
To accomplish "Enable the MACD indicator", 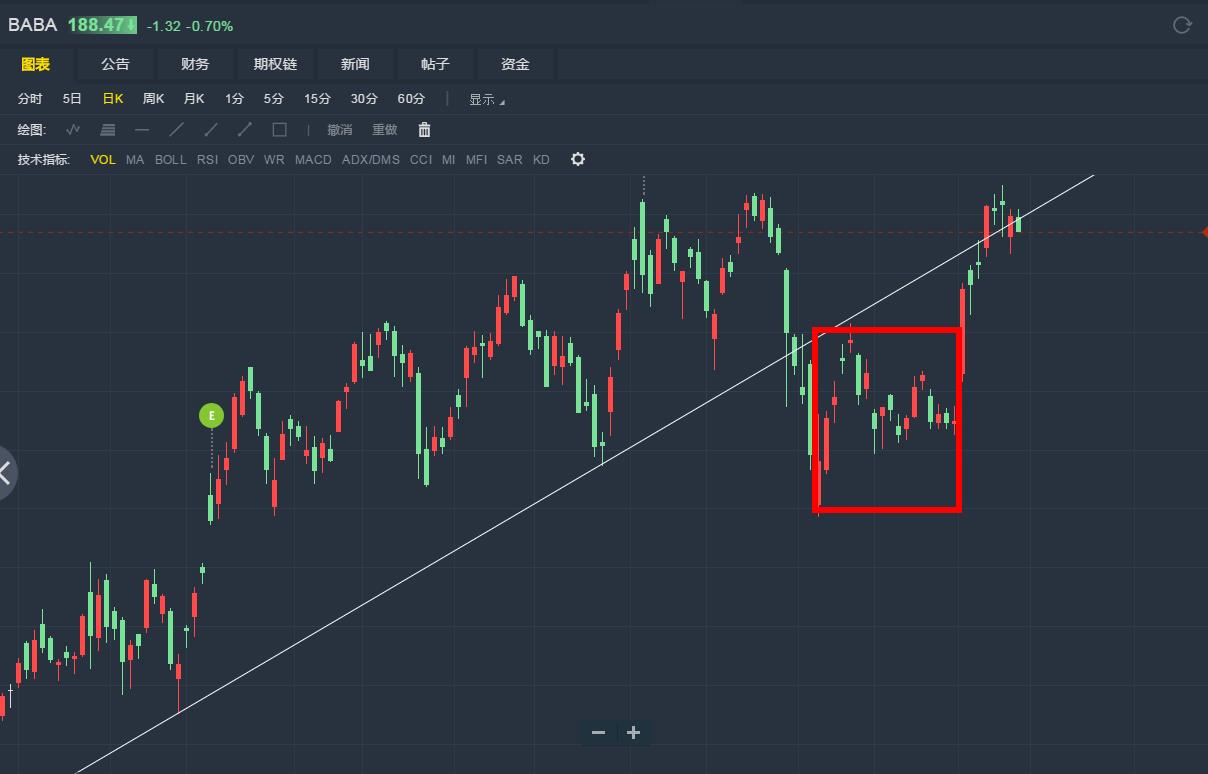I will coord(313,160).
